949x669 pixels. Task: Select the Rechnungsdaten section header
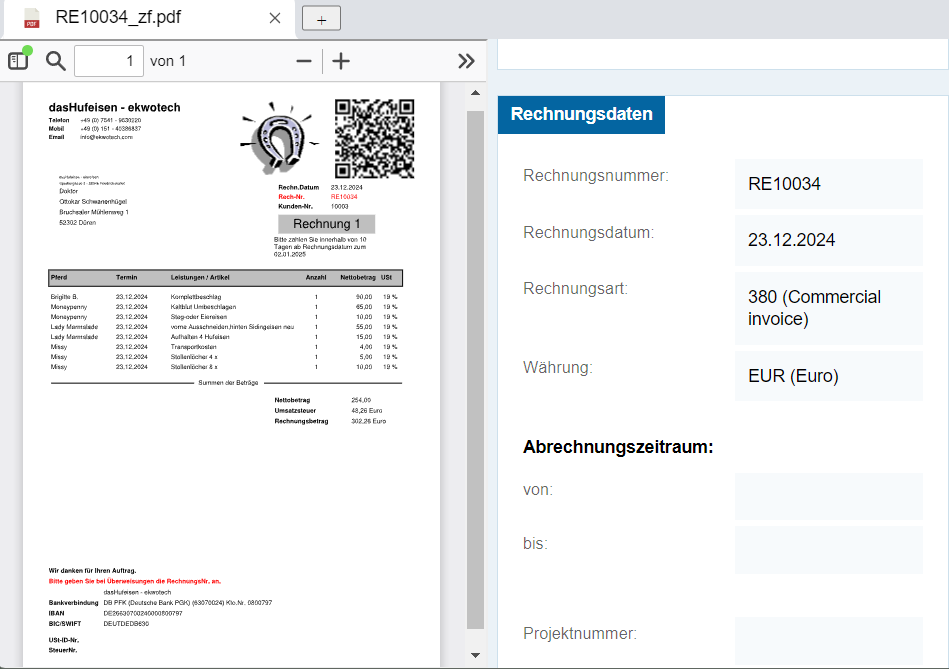[581, 114]
